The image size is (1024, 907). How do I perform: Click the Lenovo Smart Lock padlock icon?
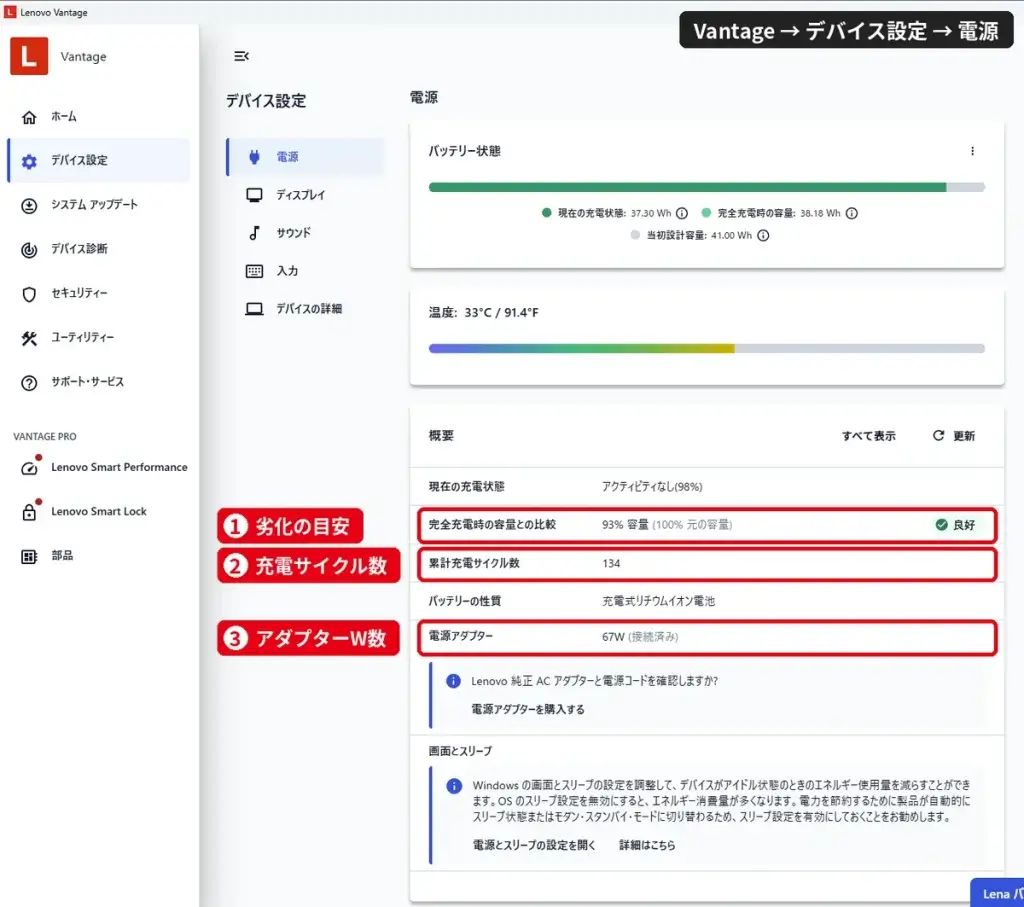pos(29,512)
